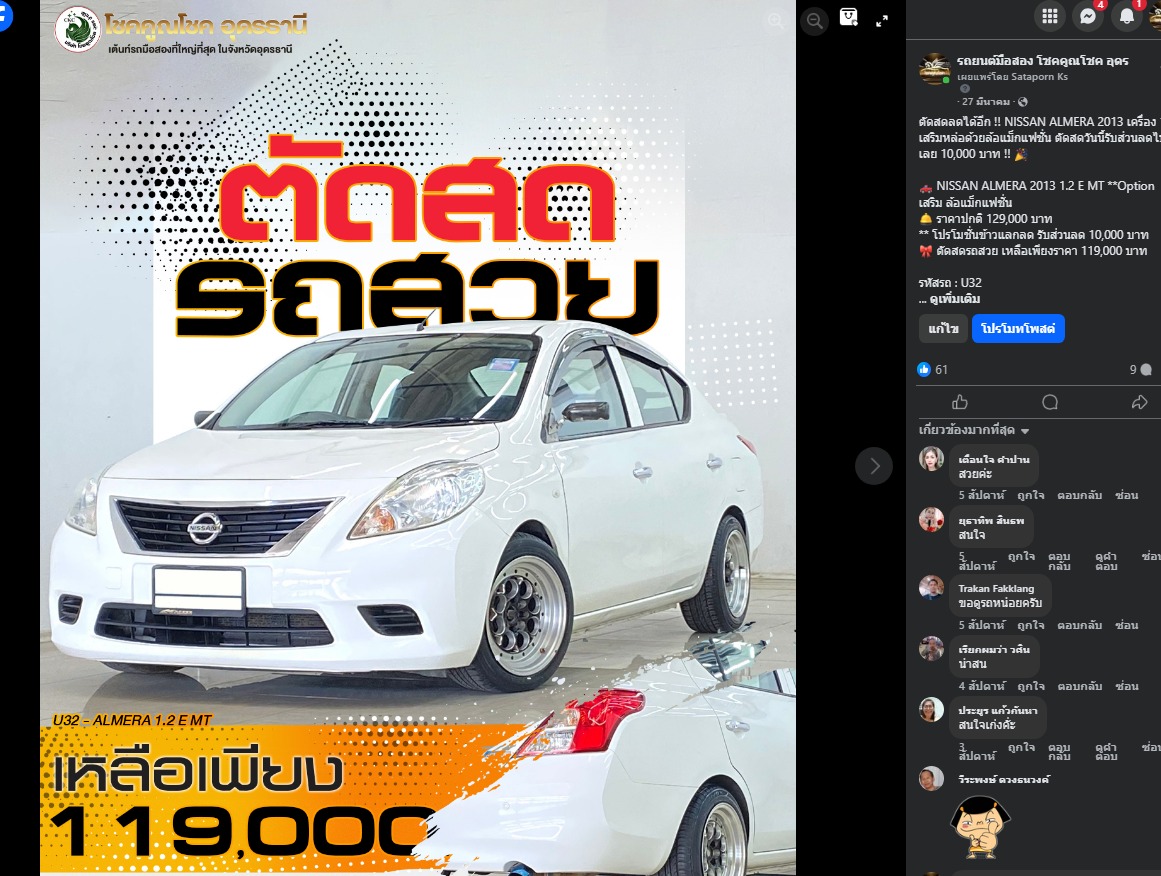Like ประยูร แก้วกันหา's comment

[x=1021, y=747]
